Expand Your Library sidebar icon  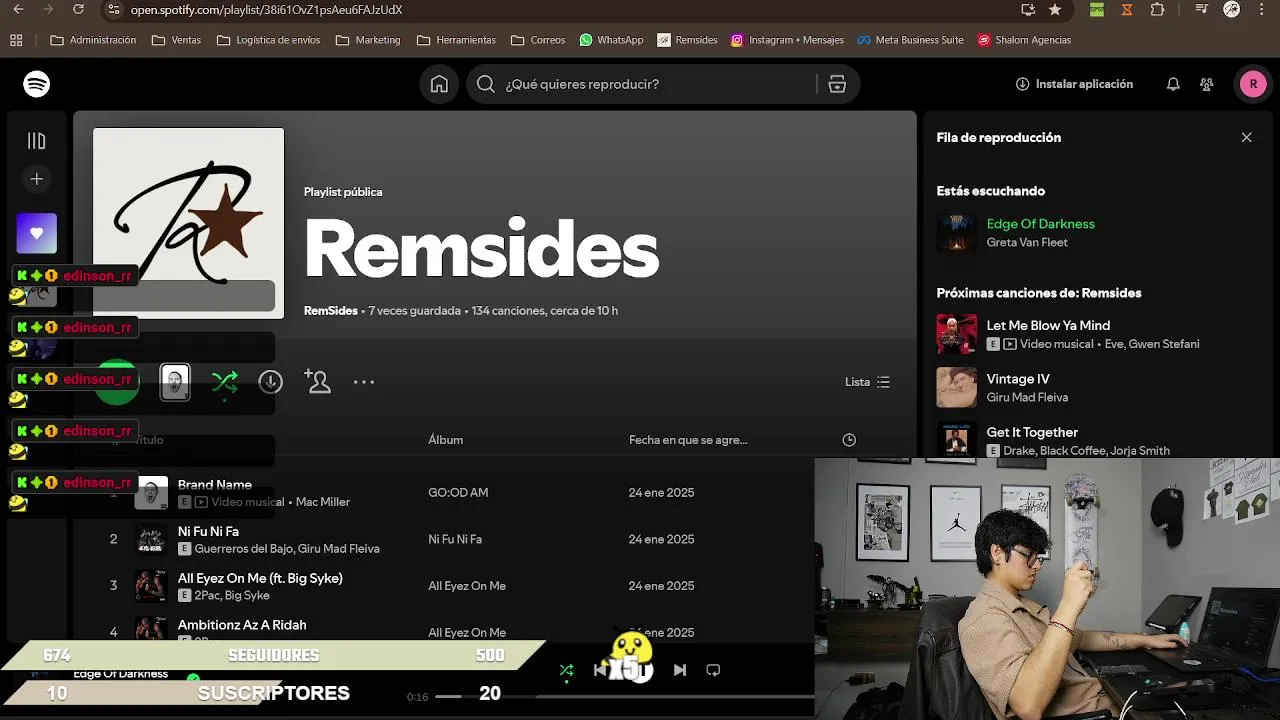[37, 141]
